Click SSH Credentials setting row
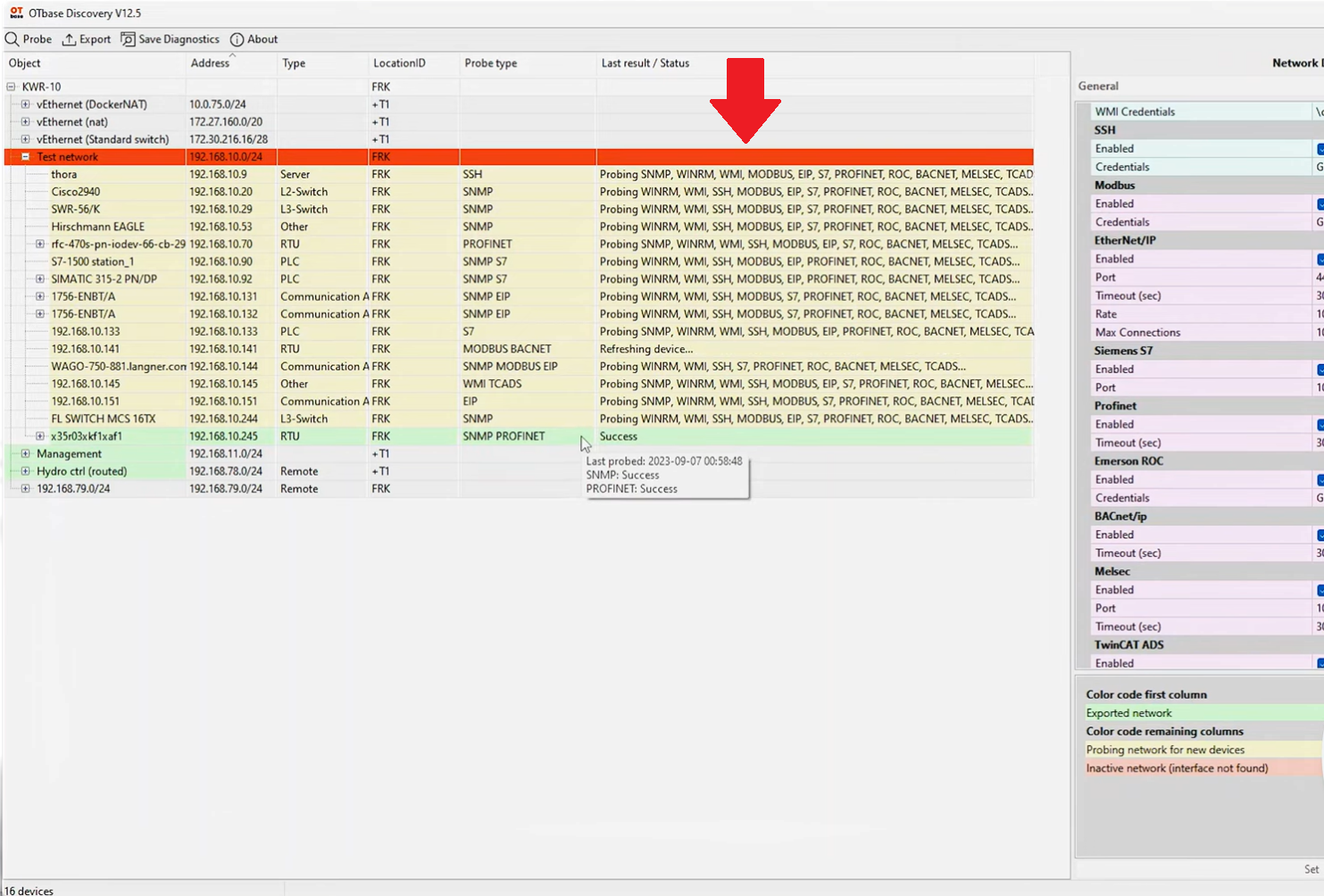 point(1206,167)
